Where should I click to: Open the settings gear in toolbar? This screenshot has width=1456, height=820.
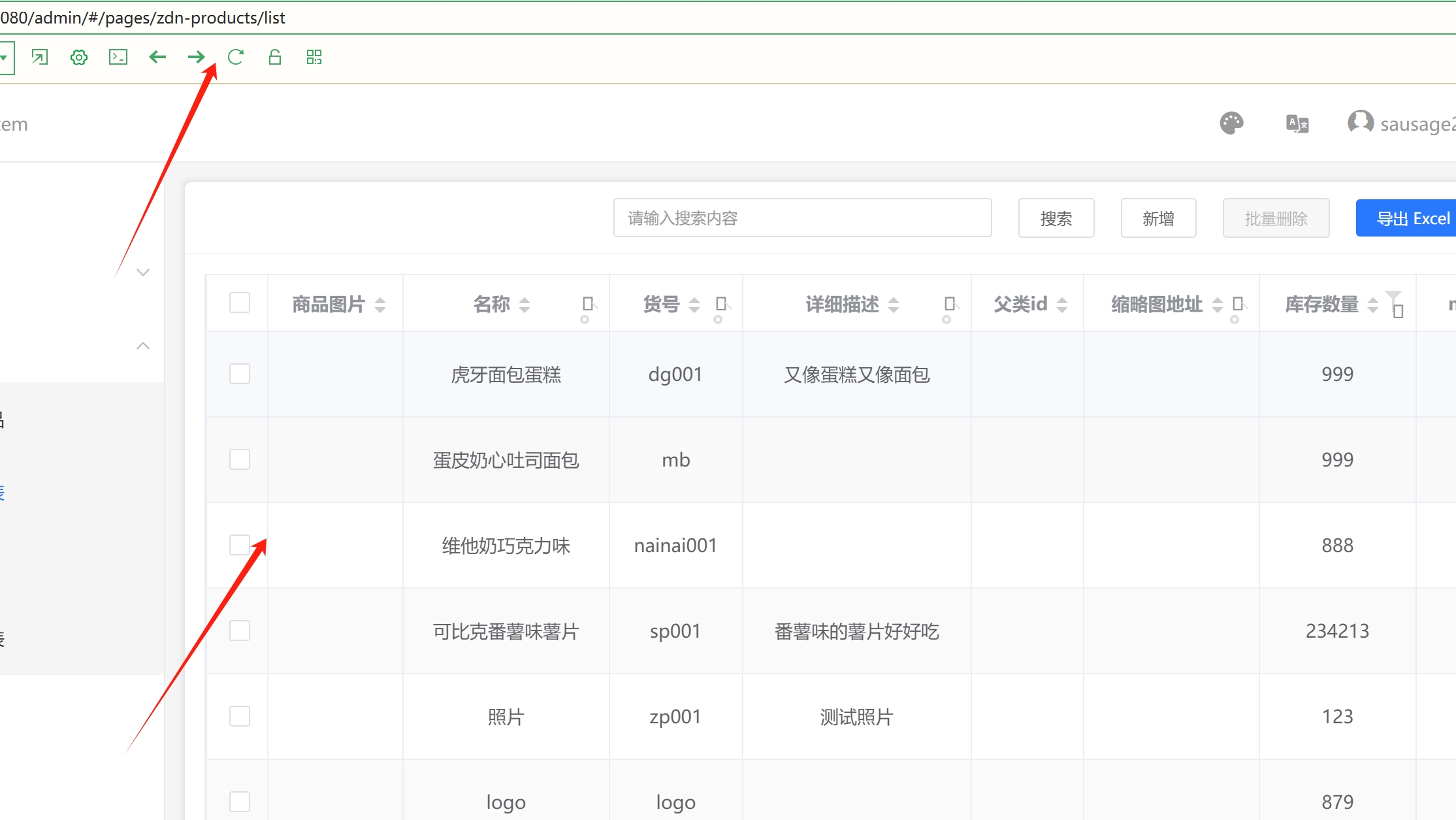[x=79, y=57]
